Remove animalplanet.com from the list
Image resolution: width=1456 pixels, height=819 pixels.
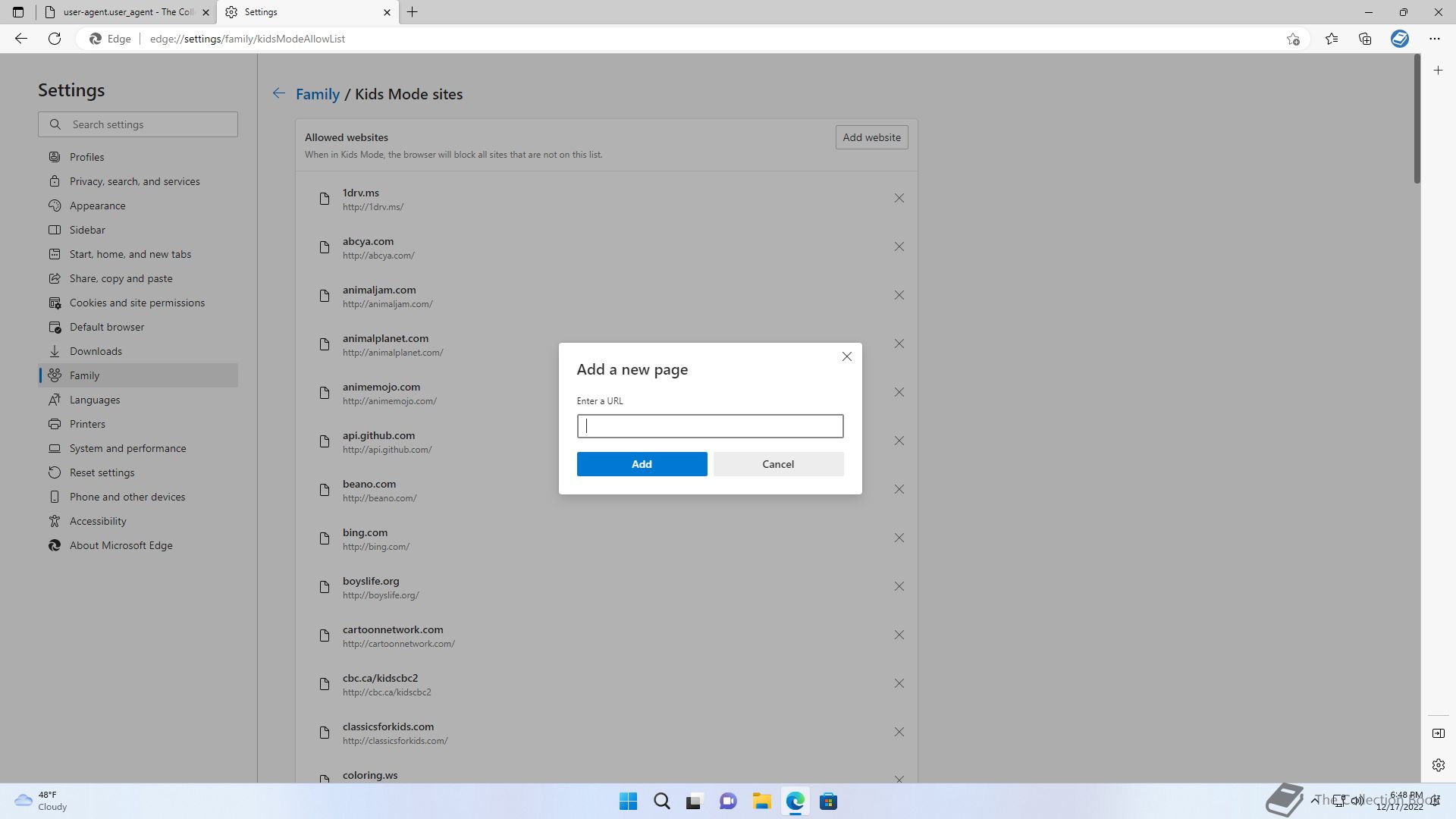pos(899,344)
